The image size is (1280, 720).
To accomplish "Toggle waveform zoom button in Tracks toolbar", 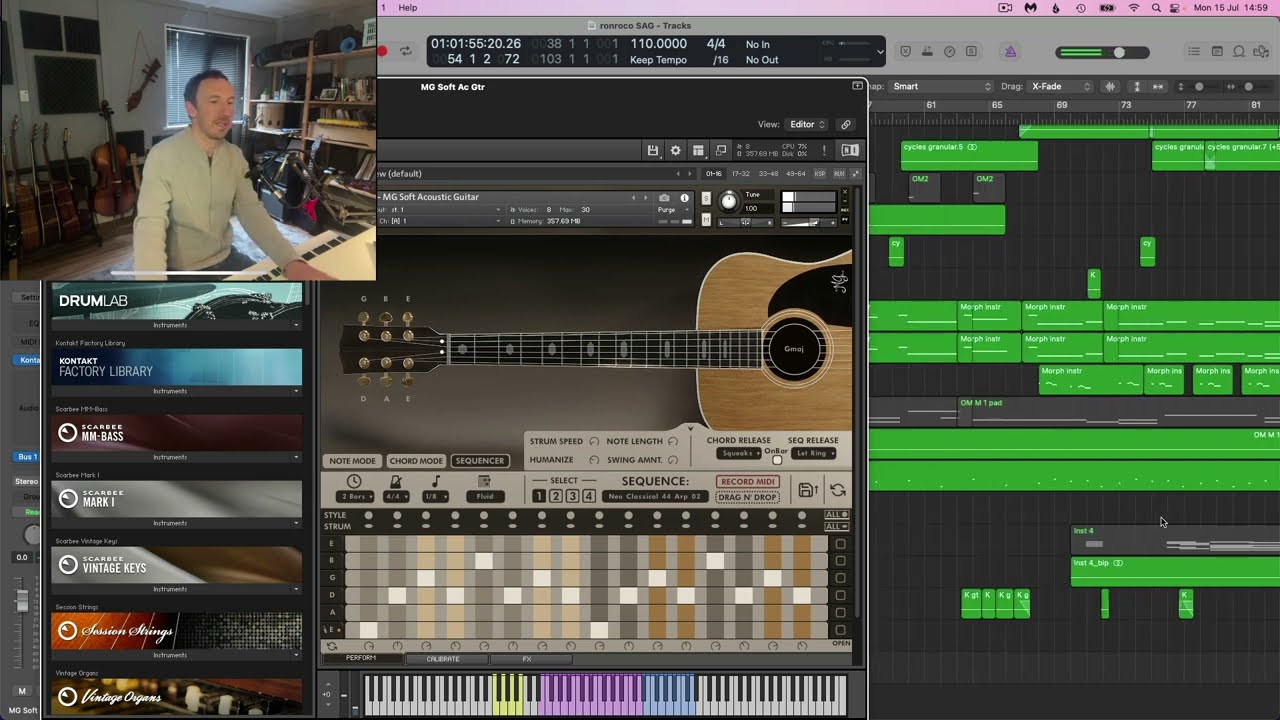I will click(x=1109, y=87).
